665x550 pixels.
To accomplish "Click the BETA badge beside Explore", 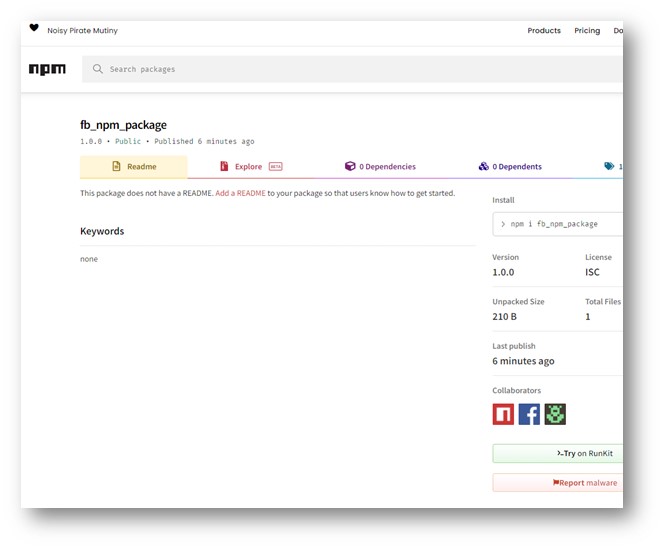I will point(276,167).
